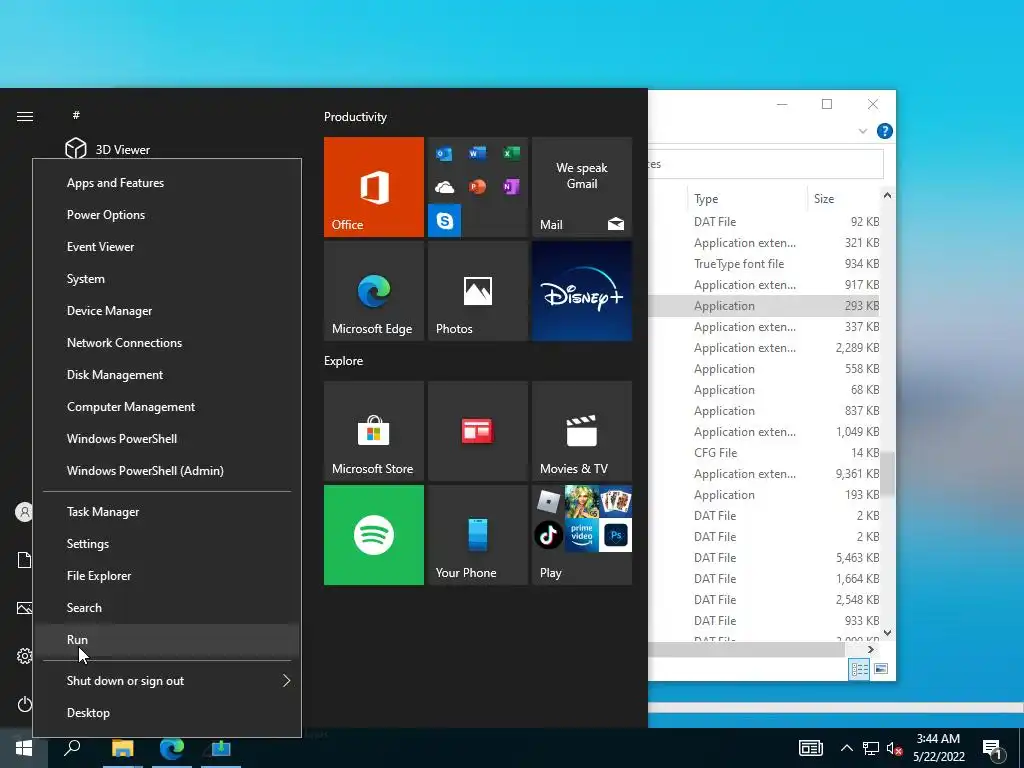Open Prime Video in the Play tile

[x=582, y=536]
